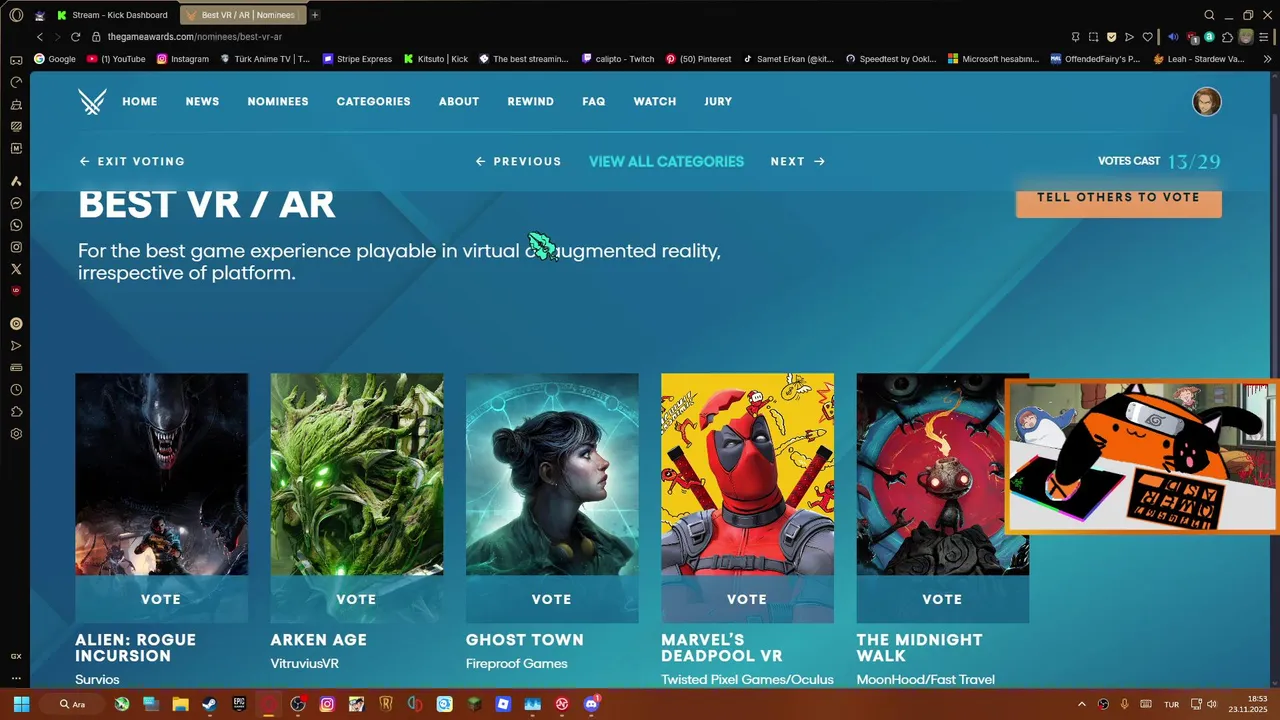Go back with the browser back arrow
The height and width of the screenshot is (720, 1280).
coord(40,37)
